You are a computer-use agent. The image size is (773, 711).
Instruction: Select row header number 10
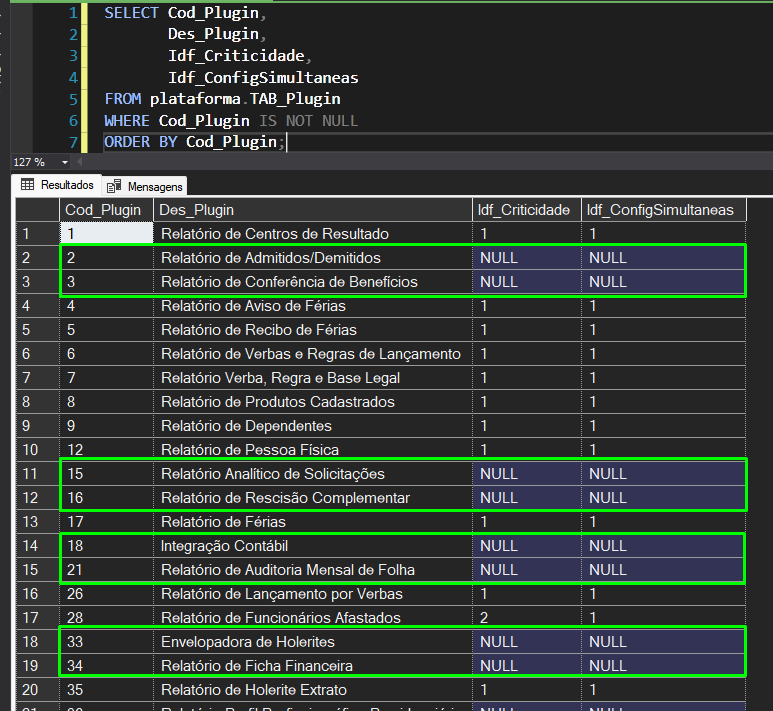point(37,450)
